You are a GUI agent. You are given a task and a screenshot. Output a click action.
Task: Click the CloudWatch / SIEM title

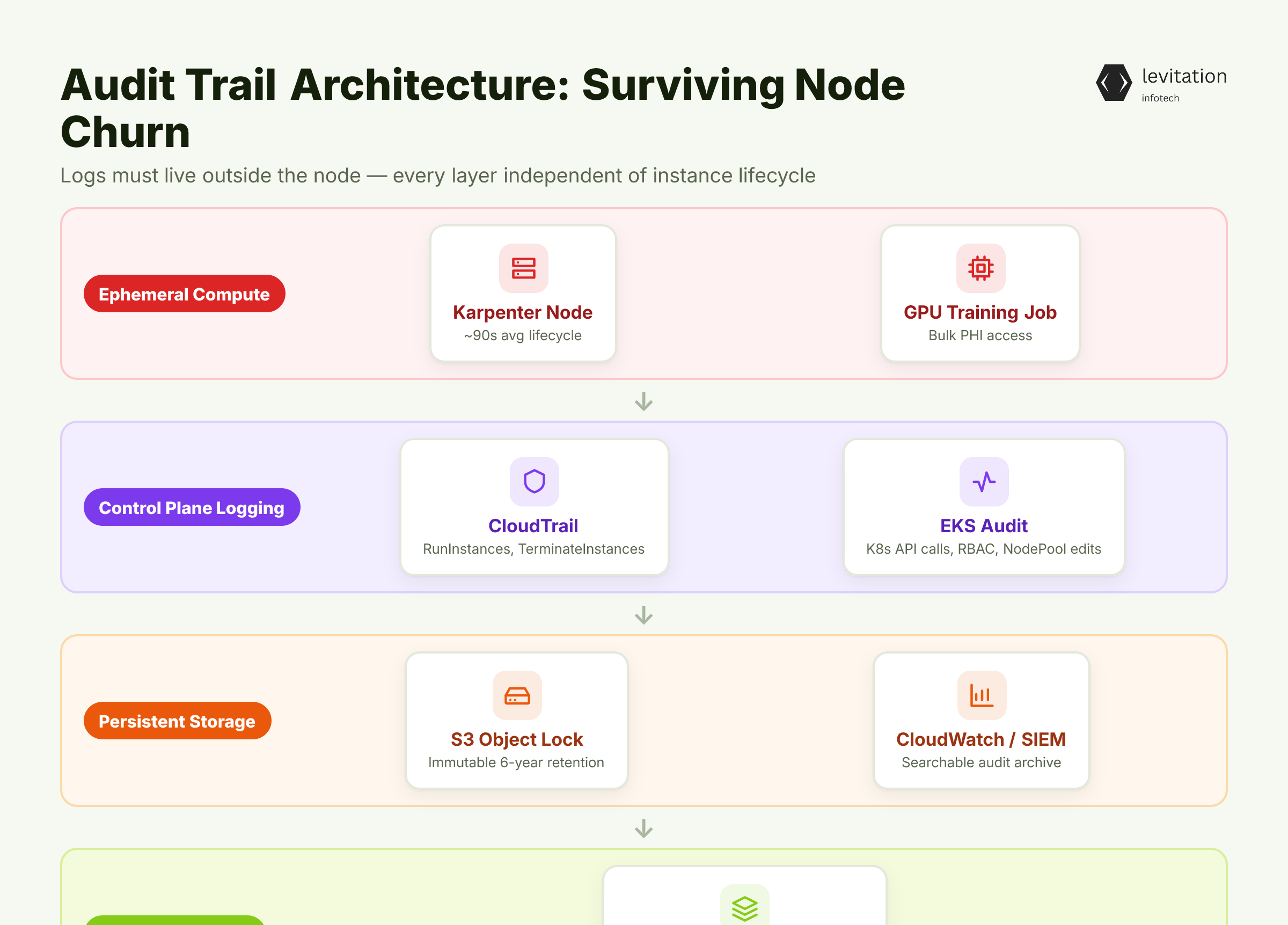pos(981,739)
